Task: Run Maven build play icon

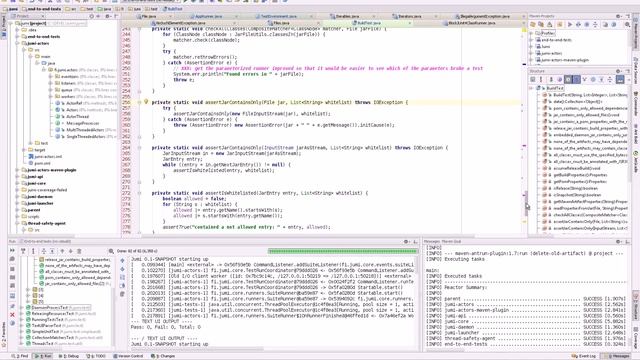Action: [x=570, y=25]
